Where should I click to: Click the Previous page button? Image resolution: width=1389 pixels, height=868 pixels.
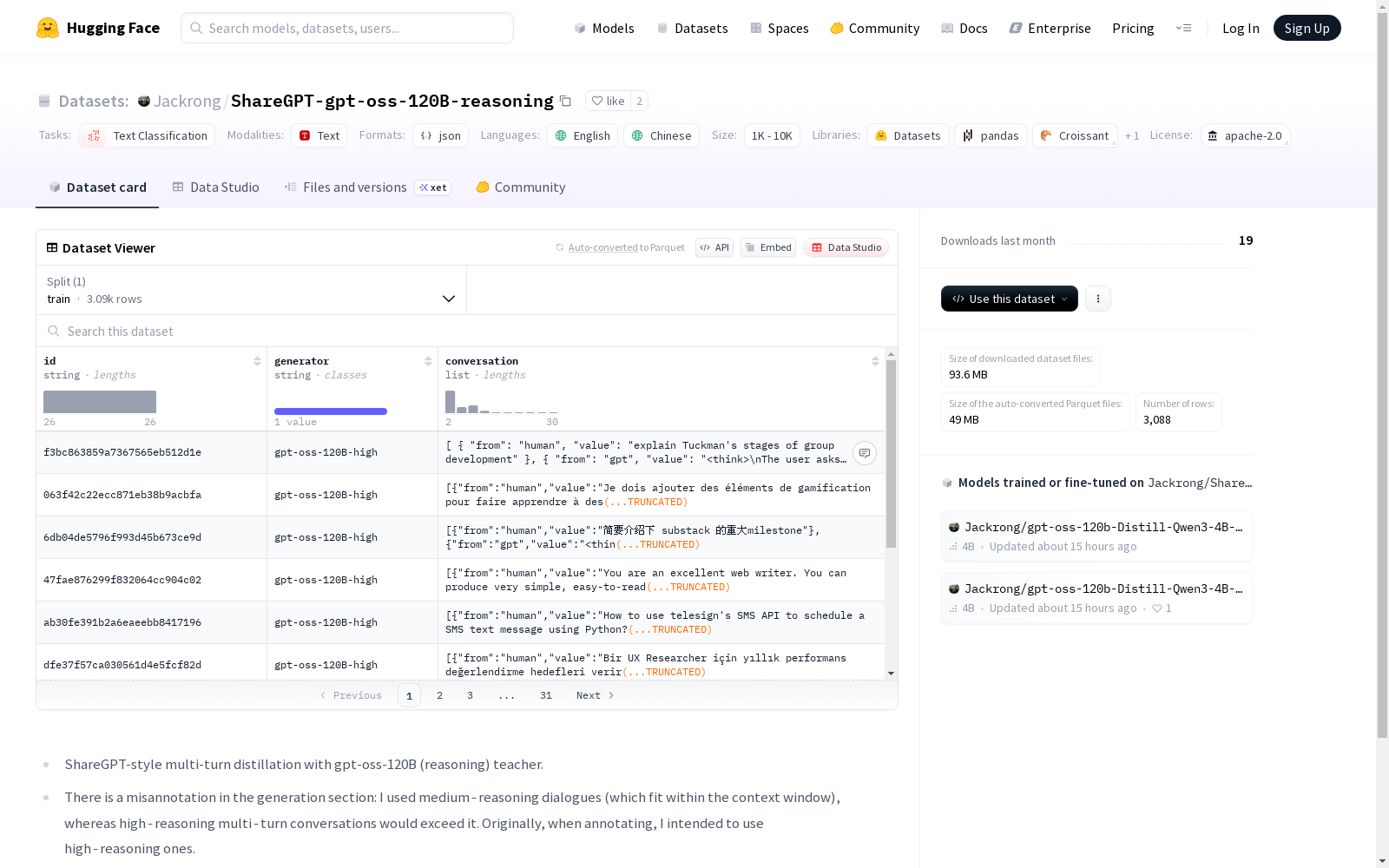point(351,695)
